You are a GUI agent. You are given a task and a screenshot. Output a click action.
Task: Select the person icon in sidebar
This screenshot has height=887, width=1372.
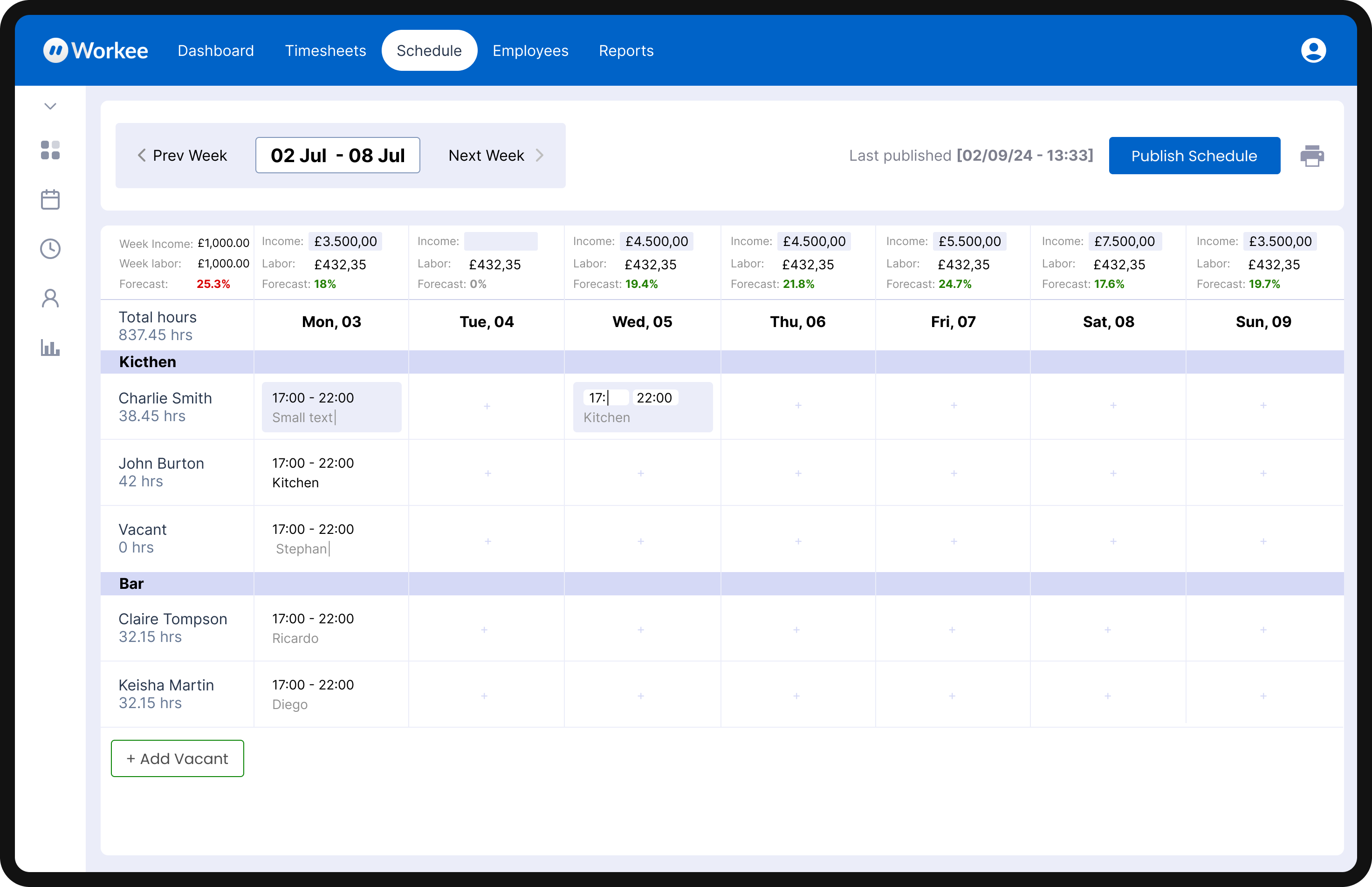point(50,298)
